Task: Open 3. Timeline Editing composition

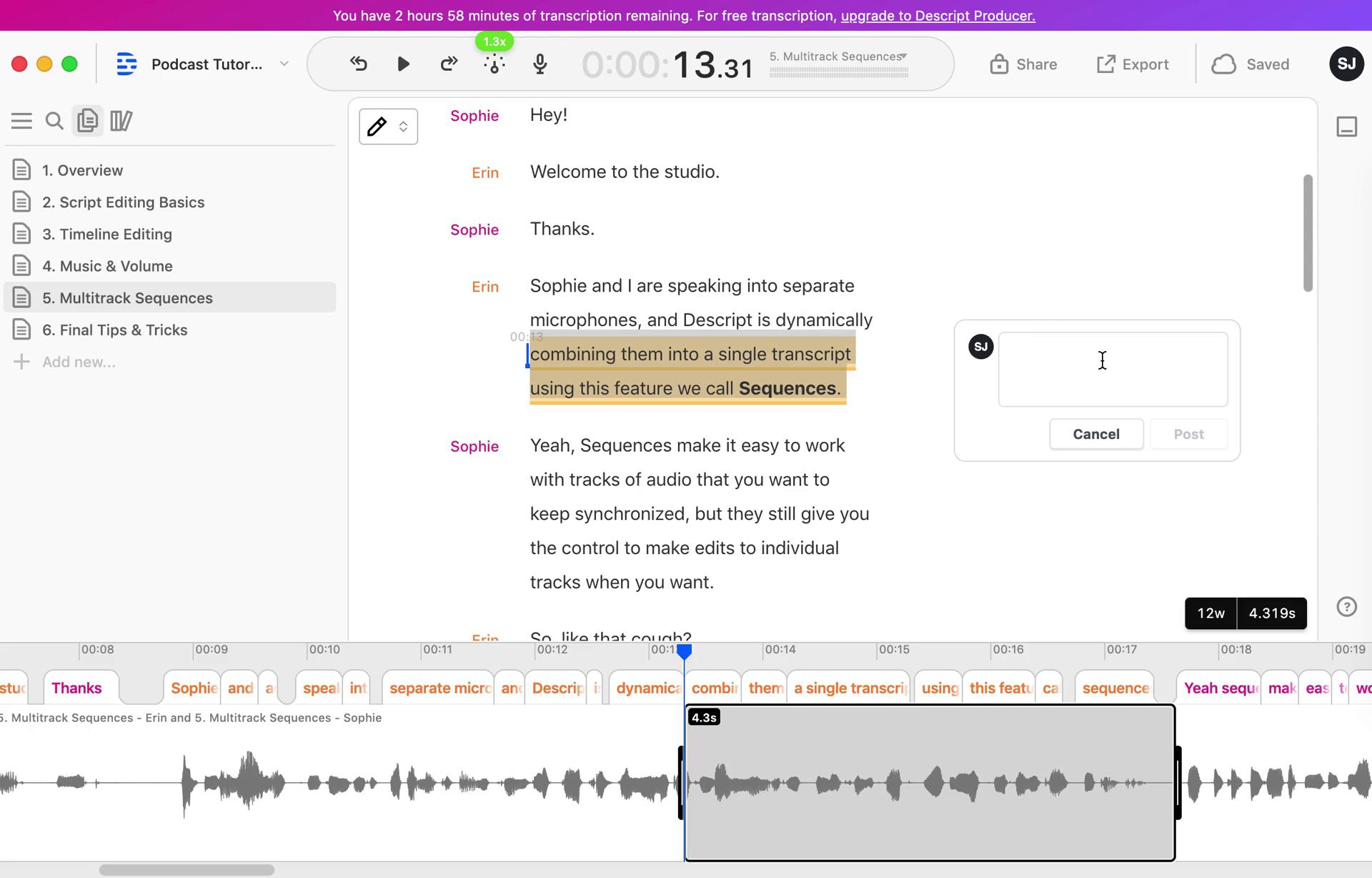Action: pos(170,234)
